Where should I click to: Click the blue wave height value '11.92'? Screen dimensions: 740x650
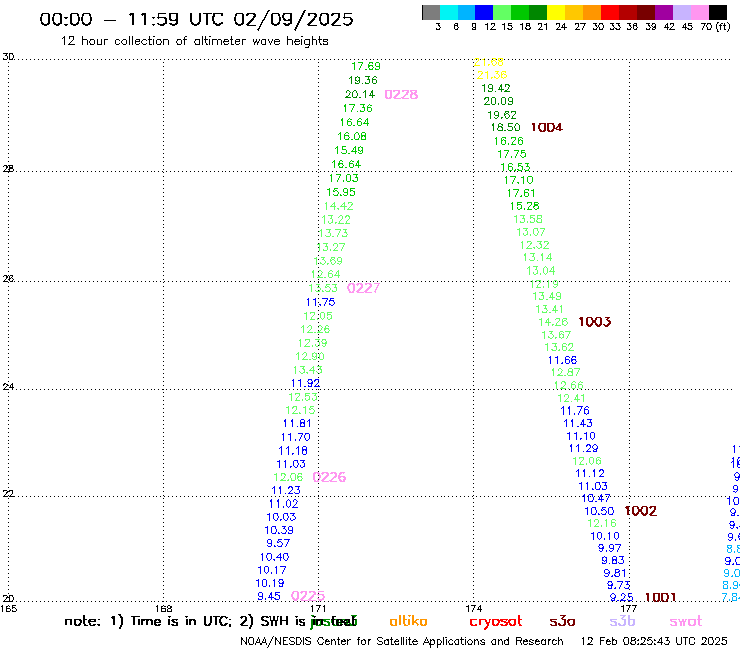[x=305, y=383]
